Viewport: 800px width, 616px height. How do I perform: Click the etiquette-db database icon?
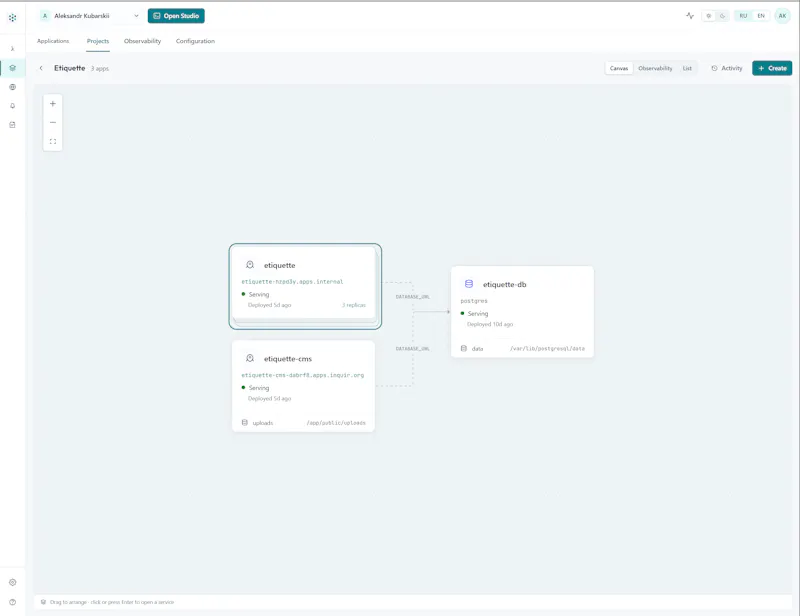pyautogui.click(x=469, y=284)
